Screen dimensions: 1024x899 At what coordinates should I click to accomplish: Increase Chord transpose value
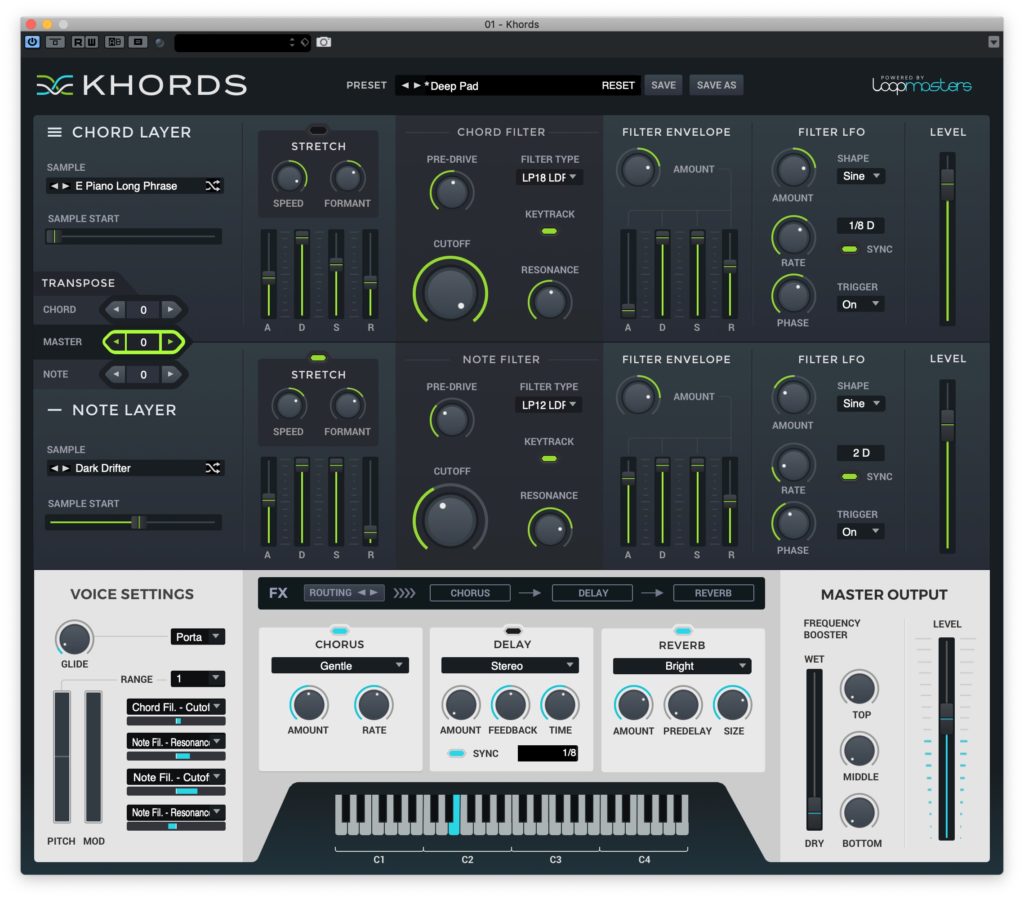click(170, 309)
